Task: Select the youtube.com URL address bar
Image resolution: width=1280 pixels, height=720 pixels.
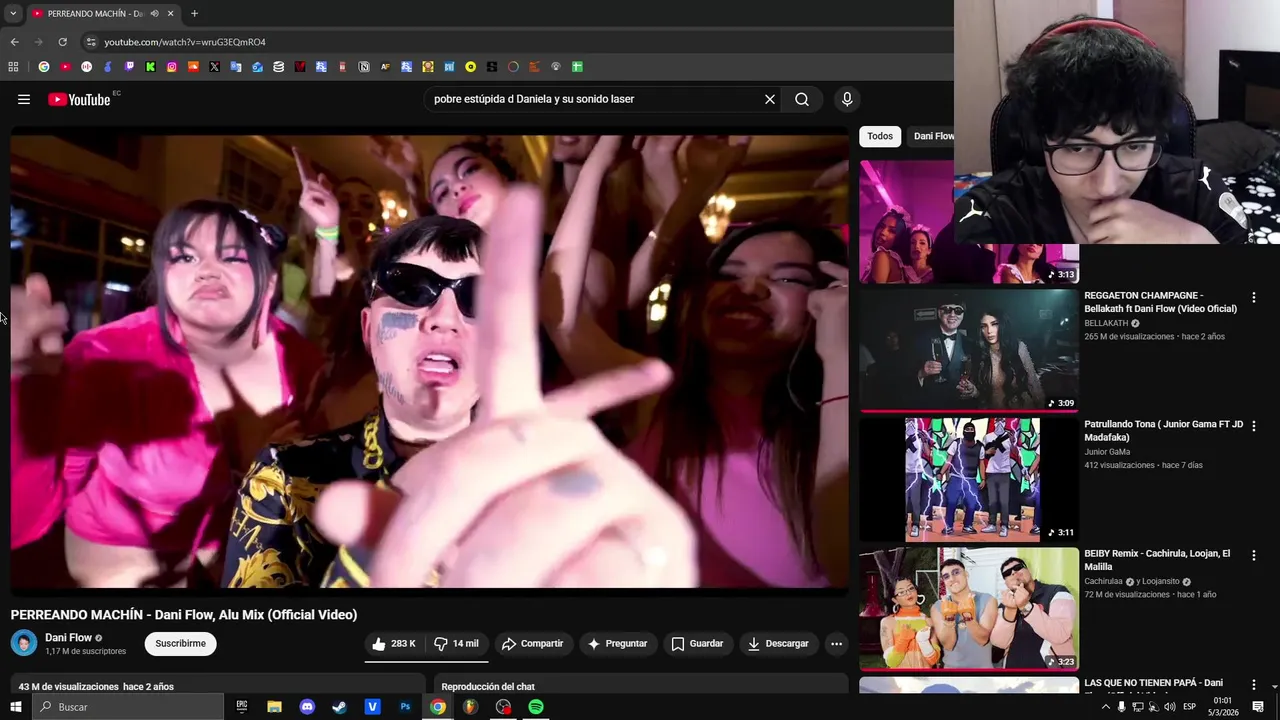Action: (184, 42)
